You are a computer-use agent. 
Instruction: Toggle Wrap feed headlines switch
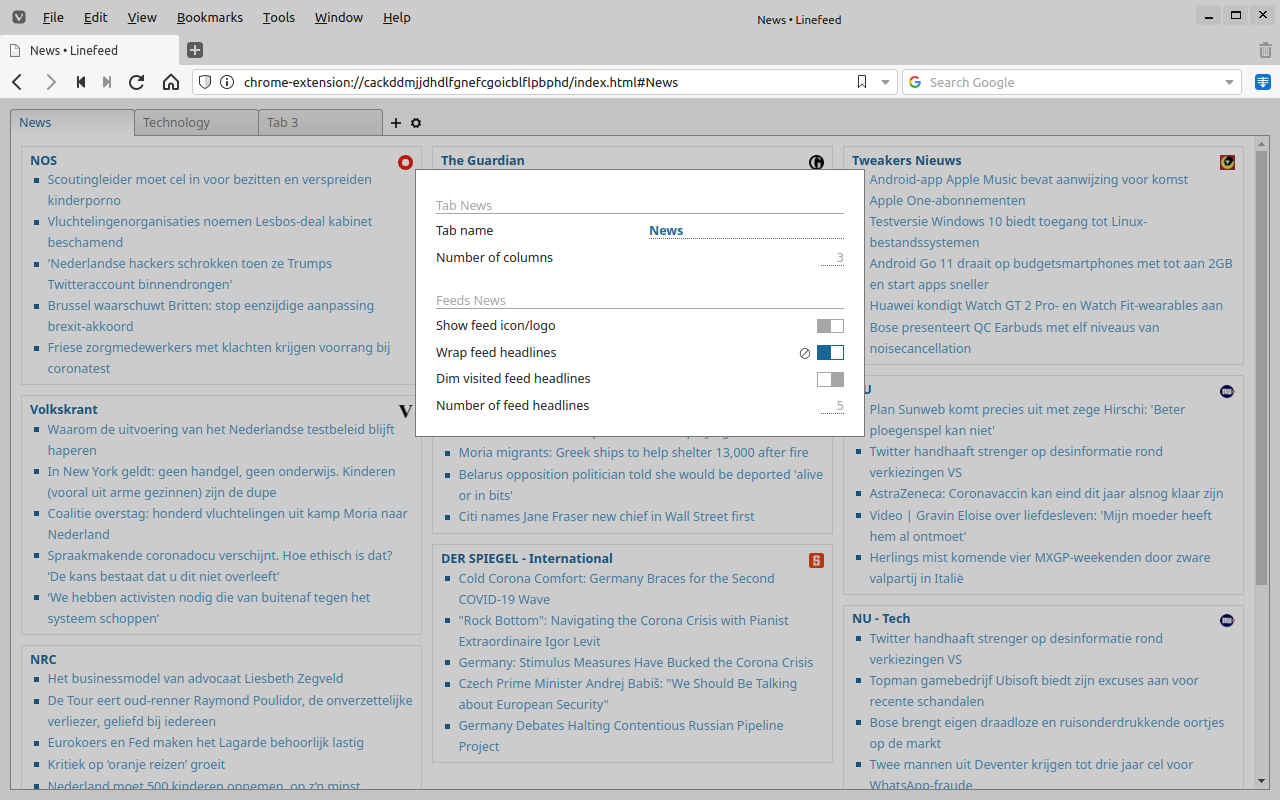click(x=830, y=352)
